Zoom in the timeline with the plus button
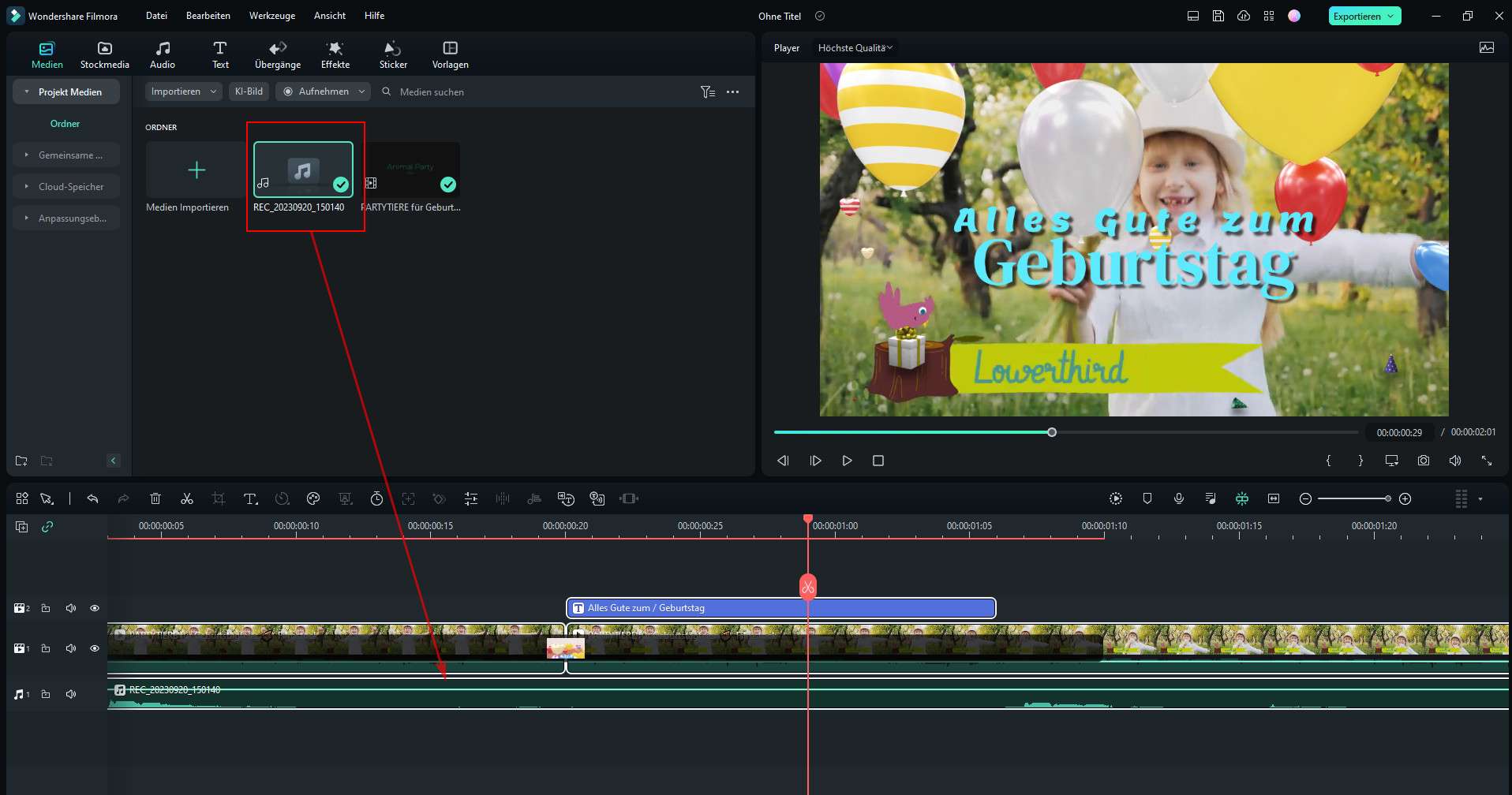This screenshot has height=795, width=1512. point(1405,498)
